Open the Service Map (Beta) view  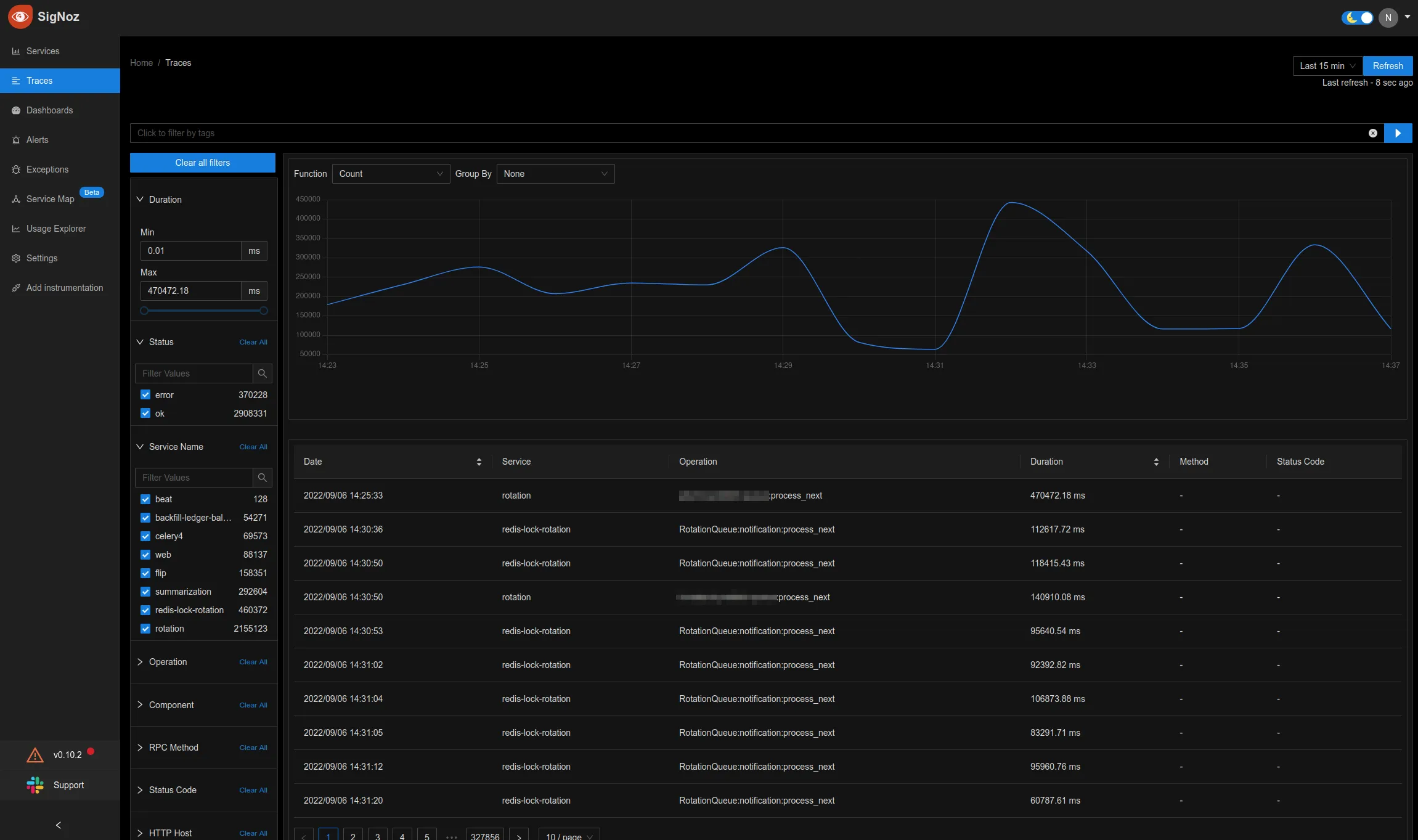tap(50, 198)
